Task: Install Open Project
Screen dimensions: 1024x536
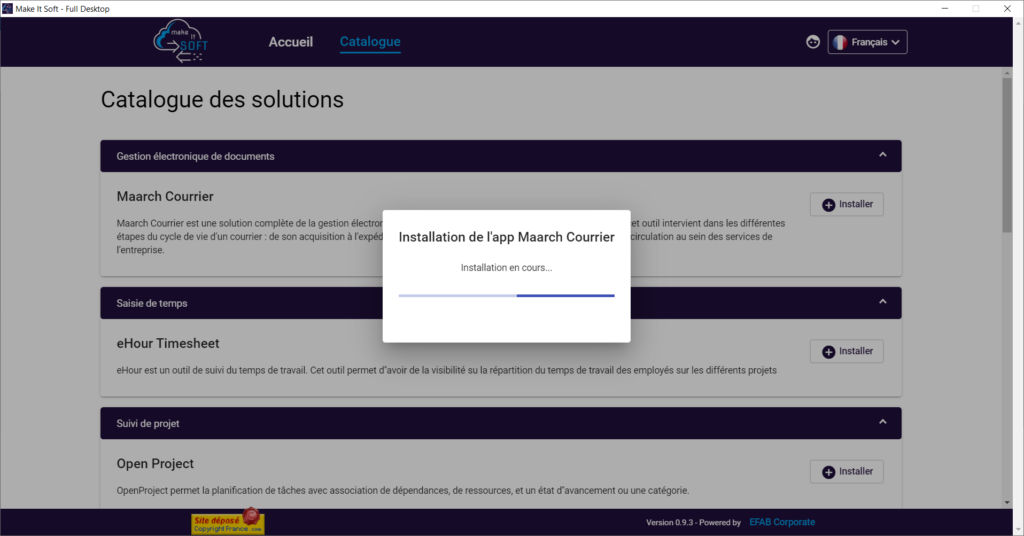Action: point(846,471)
